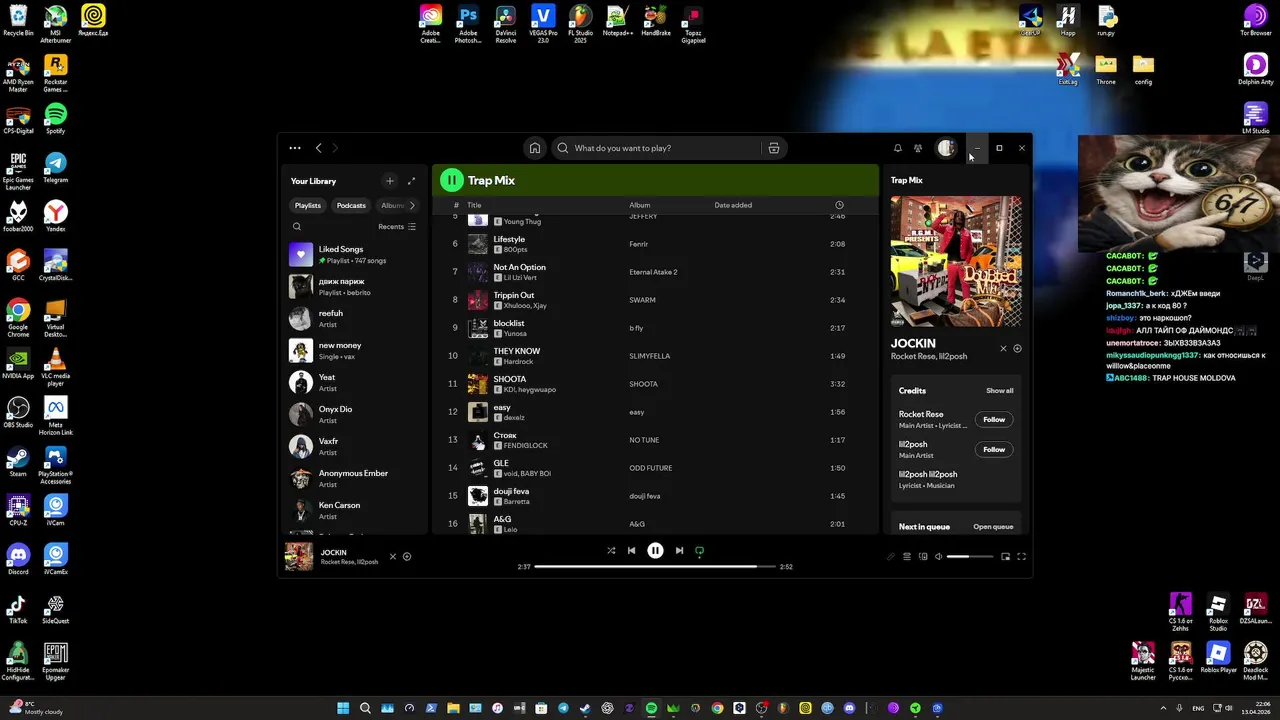Sort by the duration clock column
This screenshot has width=1280, height=720.
[x=839, y=205]
